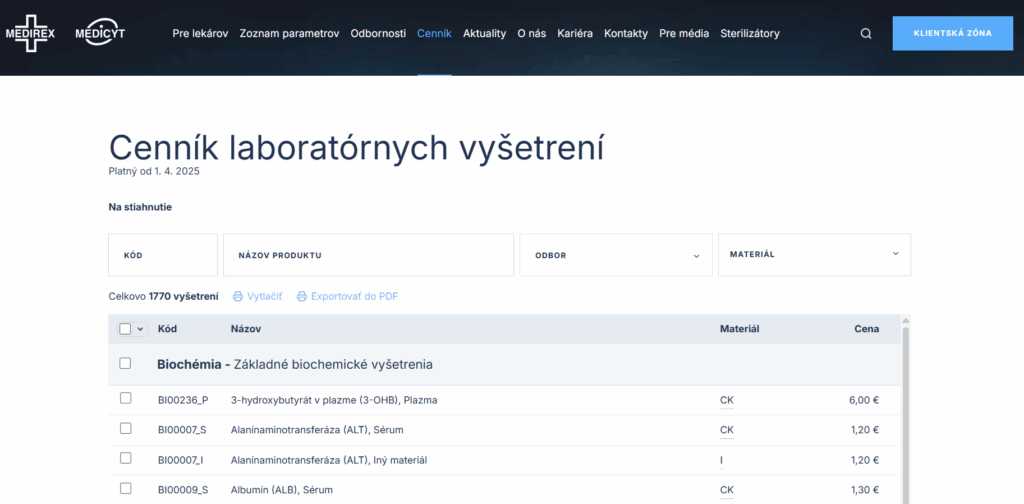The width and height of the screenshot is (1024, 504).
Task: Go to Odbornosti
Action: tap(378, 33)
